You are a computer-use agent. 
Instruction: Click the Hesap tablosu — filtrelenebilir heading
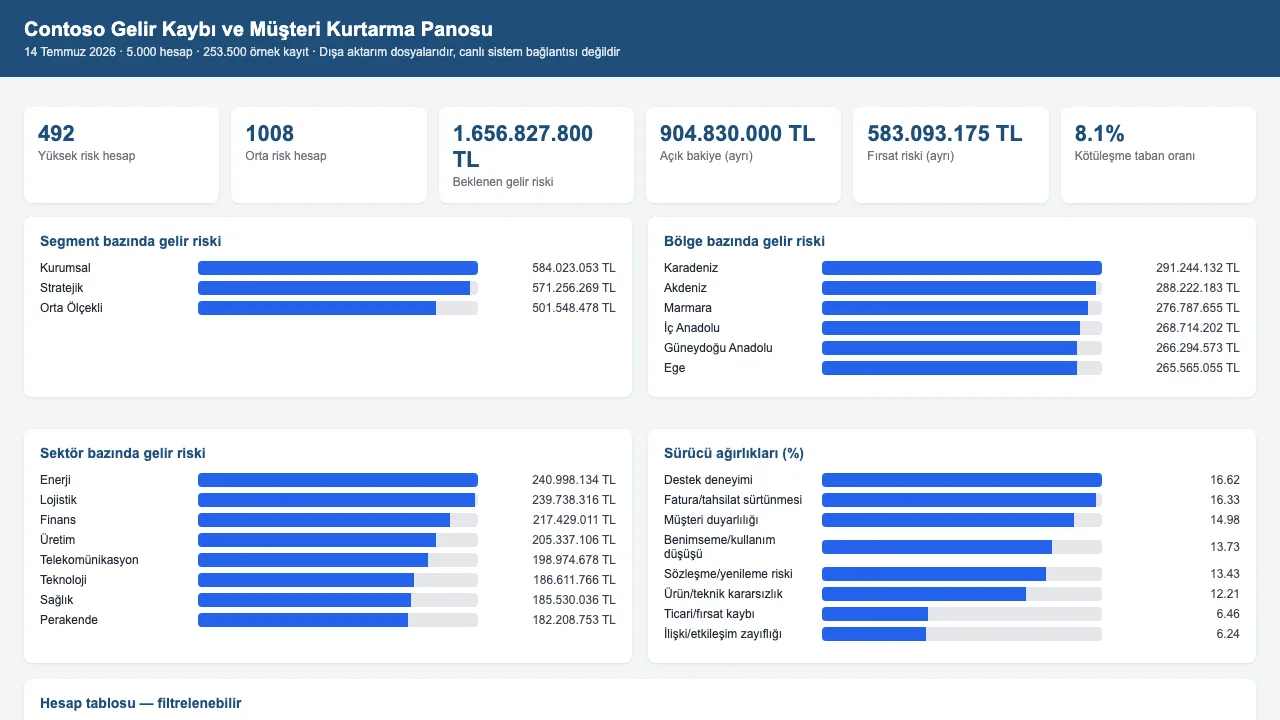(140, 703)
